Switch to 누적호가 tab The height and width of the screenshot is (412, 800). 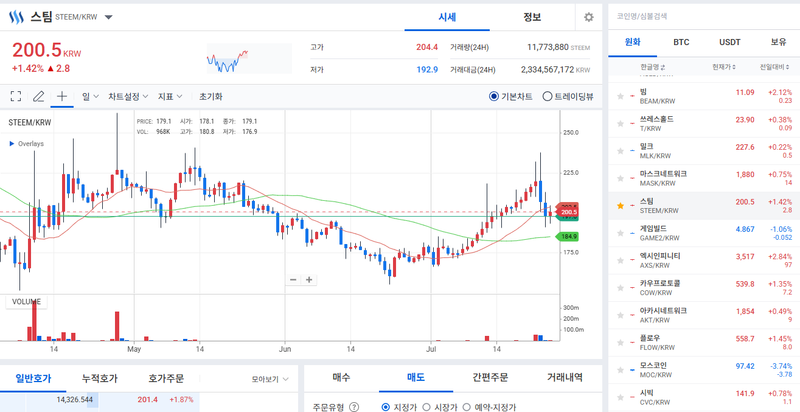[99, 378]
